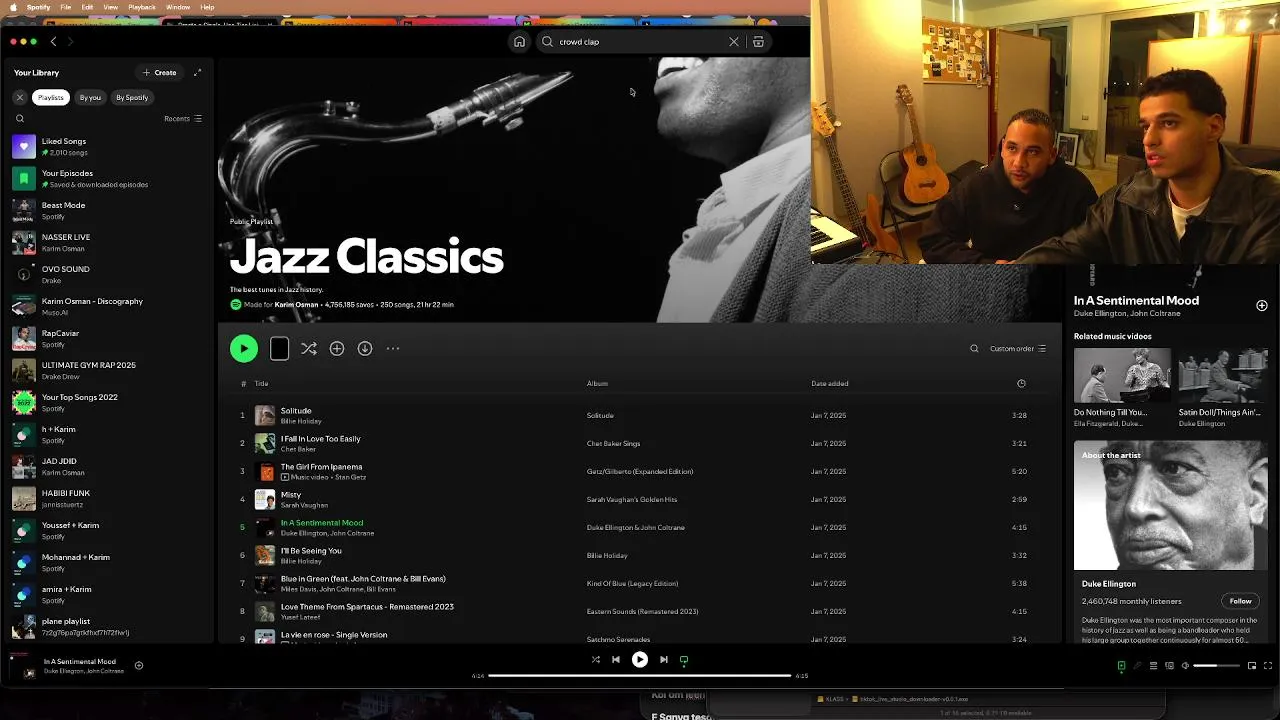
Task: Open the Duke Ellington 'About the artist' photo
Action: [x=1171, y=506]
